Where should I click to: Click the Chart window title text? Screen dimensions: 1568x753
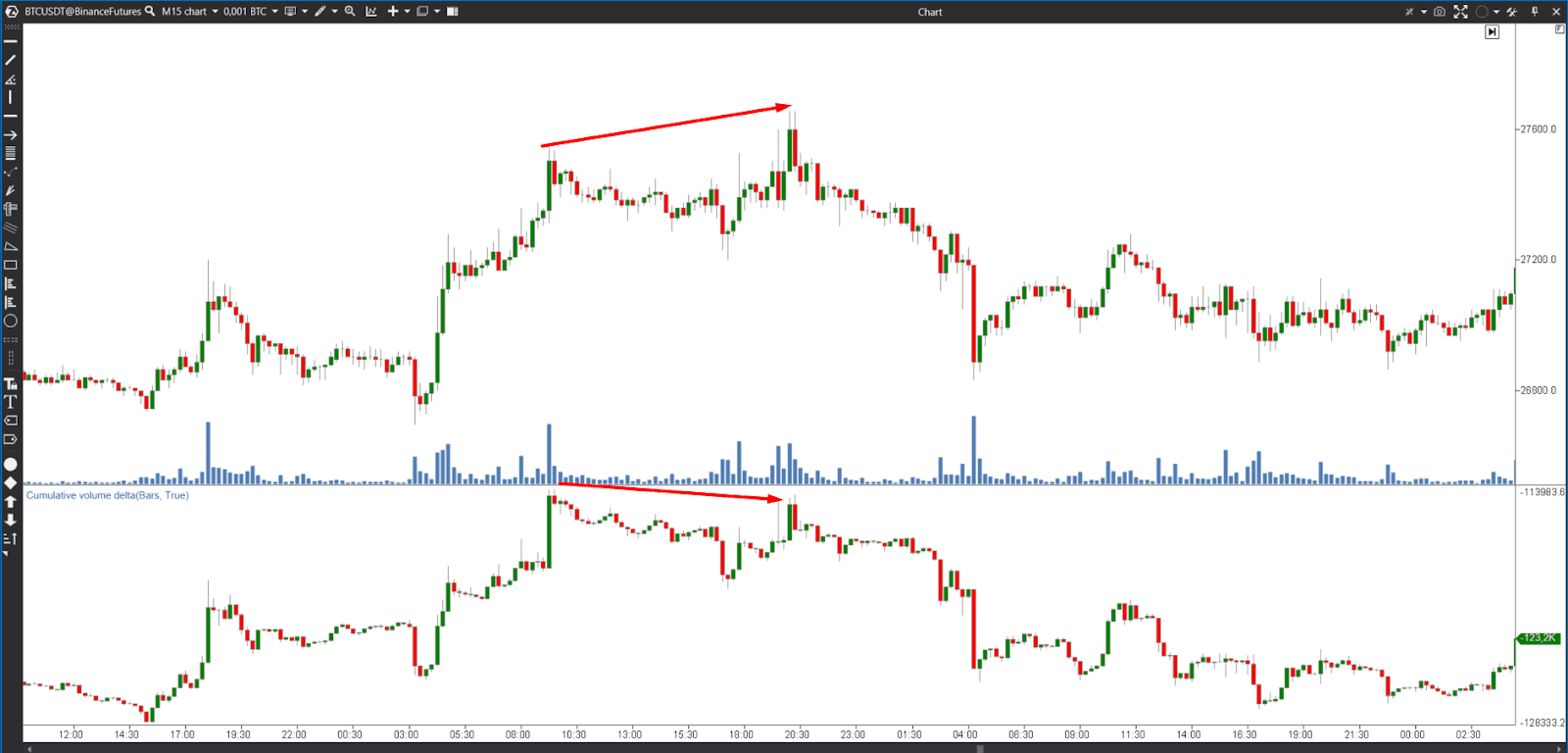[x=930, y=12]
